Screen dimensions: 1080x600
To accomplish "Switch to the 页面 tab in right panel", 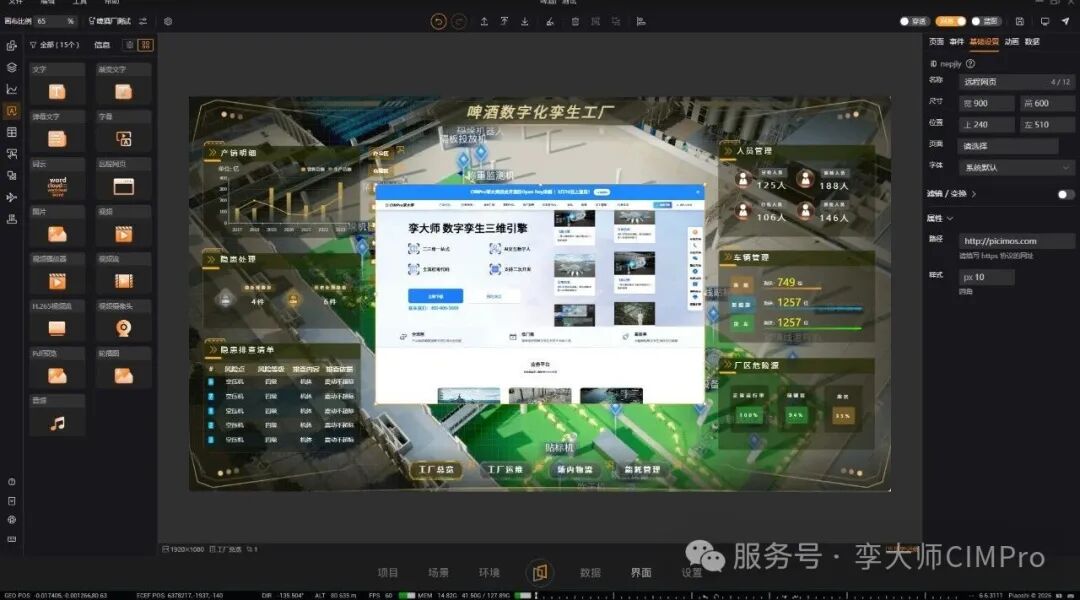I will [937, 42].
